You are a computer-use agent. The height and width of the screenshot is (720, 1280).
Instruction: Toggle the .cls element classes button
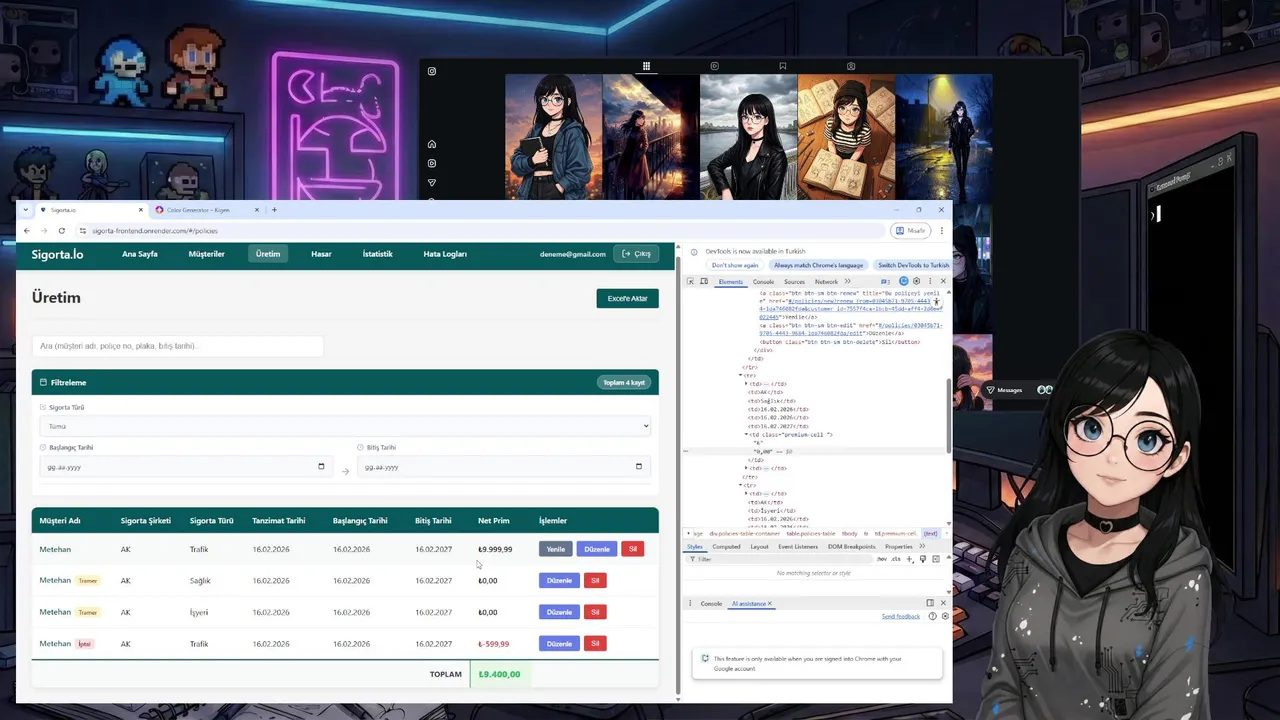click(x=895, y=559)
